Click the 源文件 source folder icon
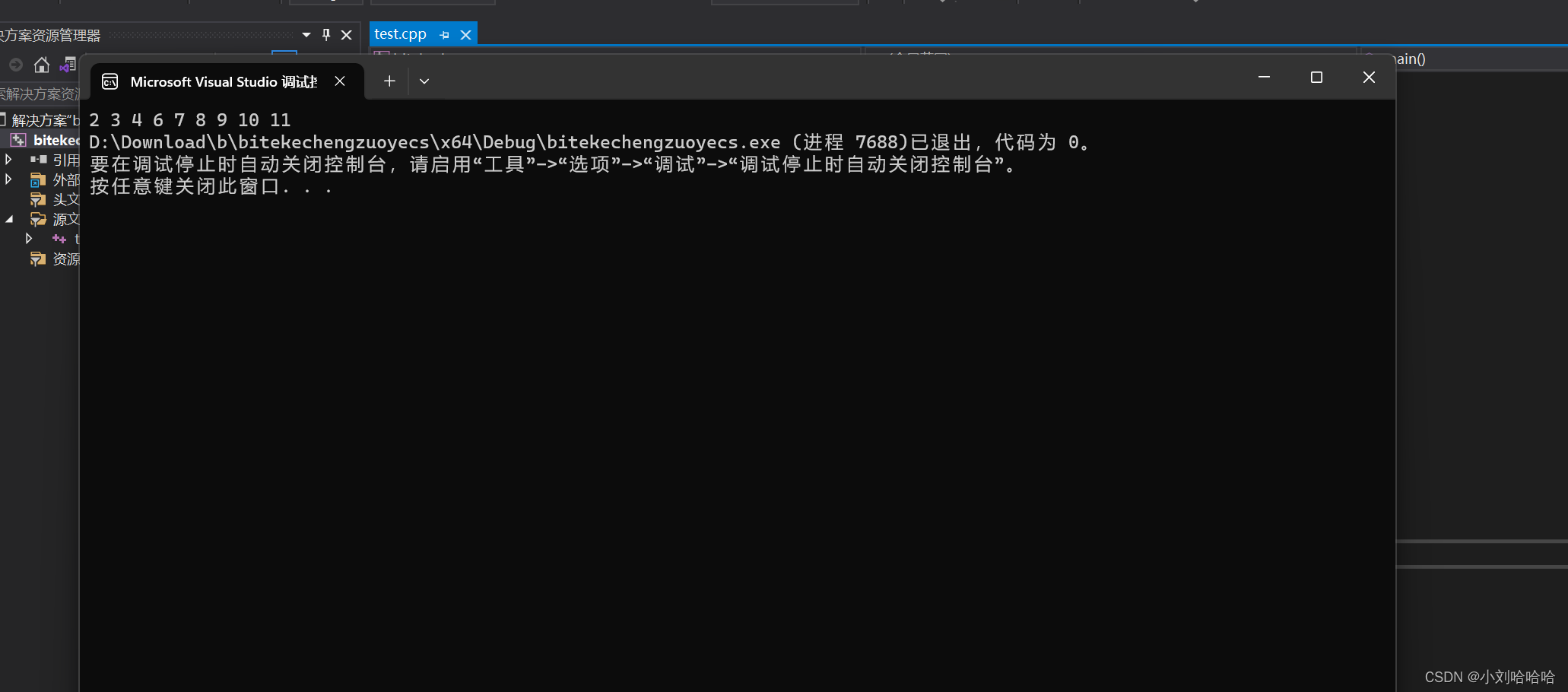Viewport: 1568px width, 692px height. [38, 219]
